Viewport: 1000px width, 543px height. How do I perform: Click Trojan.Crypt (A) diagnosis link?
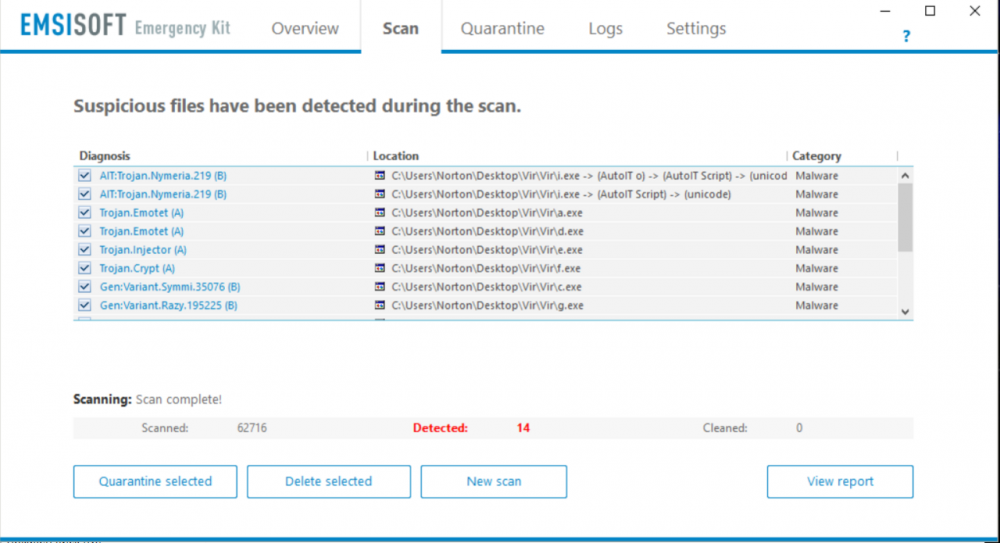pyautogui.click(x=137, y=268)
